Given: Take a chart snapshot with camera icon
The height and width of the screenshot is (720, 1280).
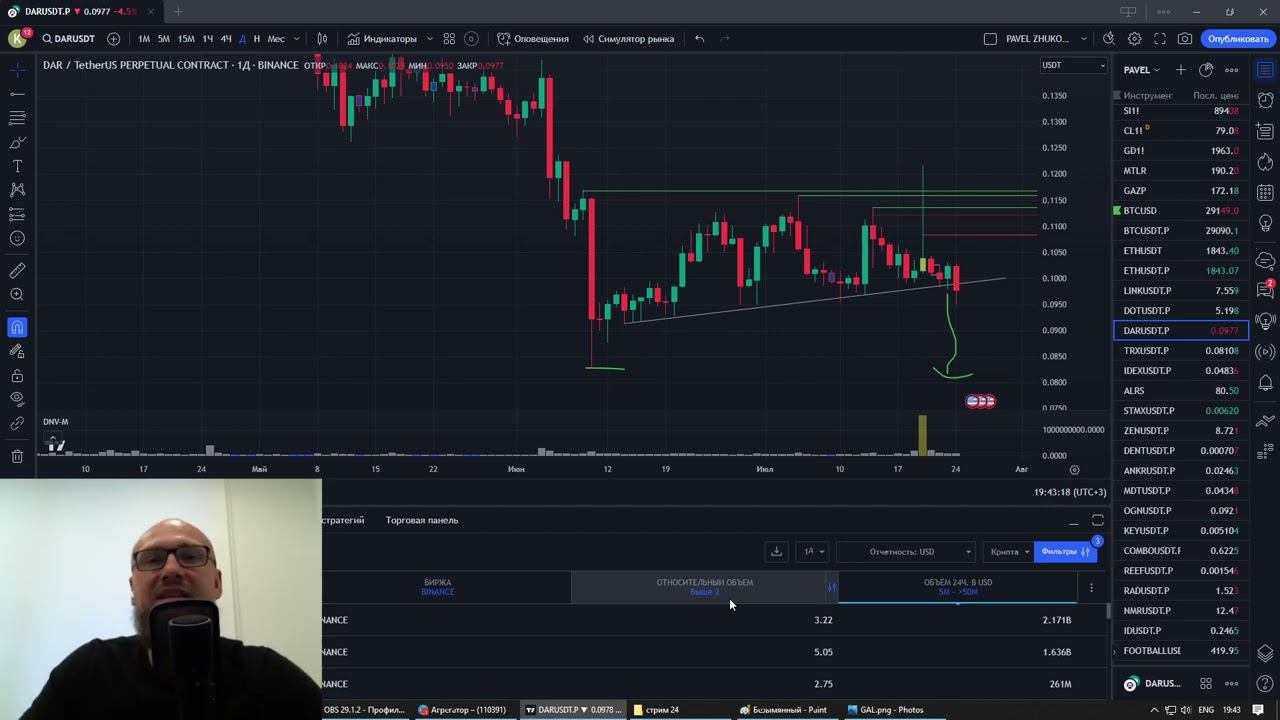Looking at the screenshot, I should [1185, 39].
